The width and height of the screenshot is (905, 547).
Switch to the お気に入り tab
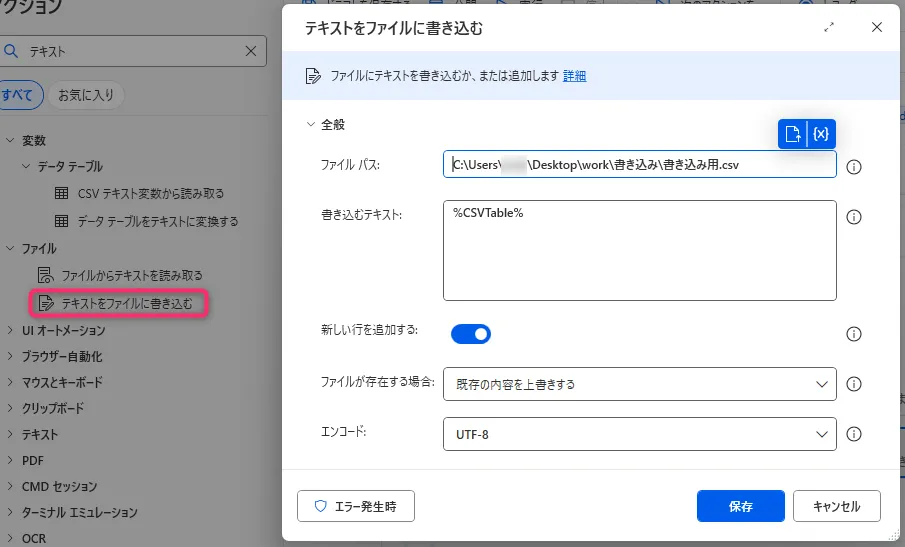point(85,96)
